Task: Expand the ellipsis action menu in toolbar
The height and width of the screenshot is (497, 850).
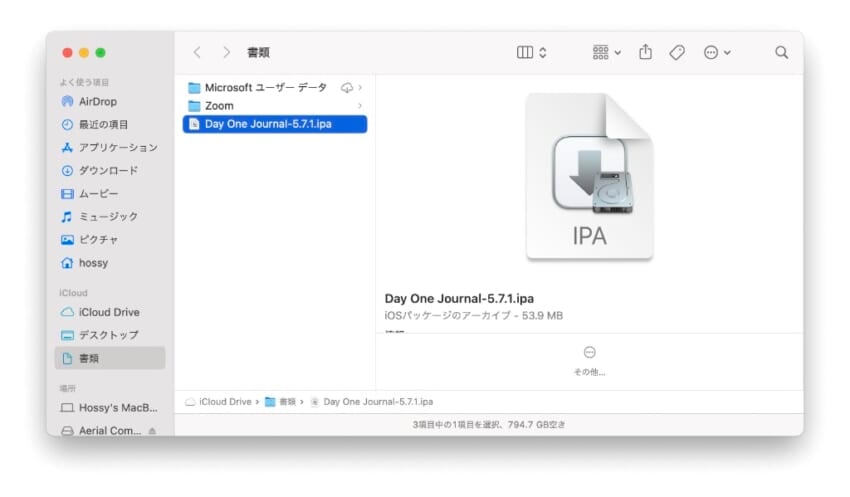Action: click(716, 52)
